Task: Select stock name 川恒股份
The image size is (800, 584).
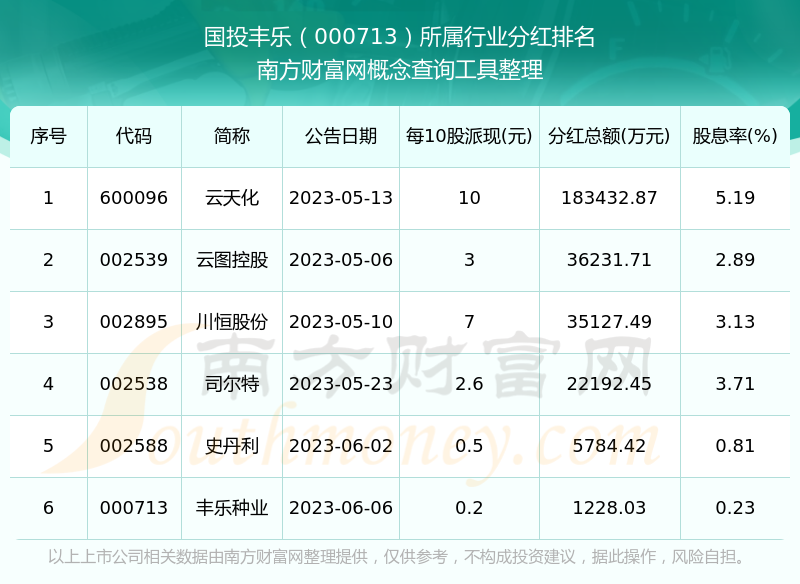Action: pyautogui.click(x=232, y=322)
